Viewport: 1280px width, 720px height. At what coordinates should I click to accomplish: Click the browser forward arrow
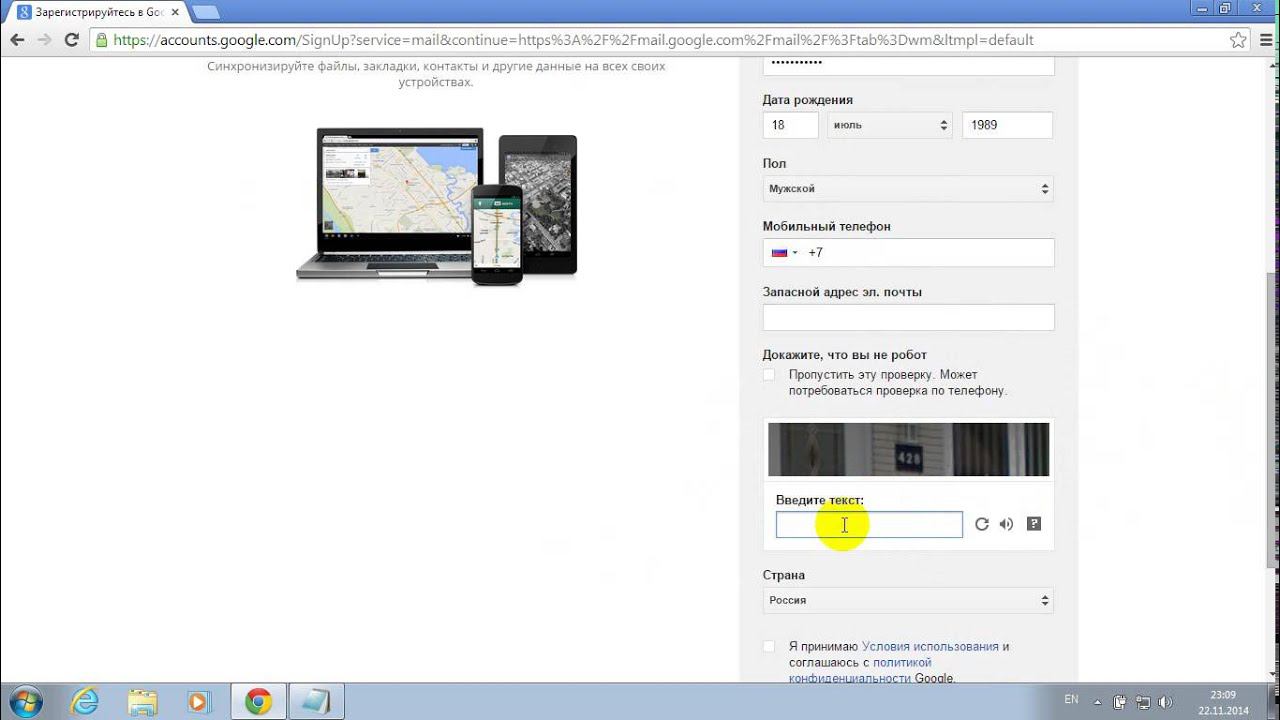click(44, 40)
